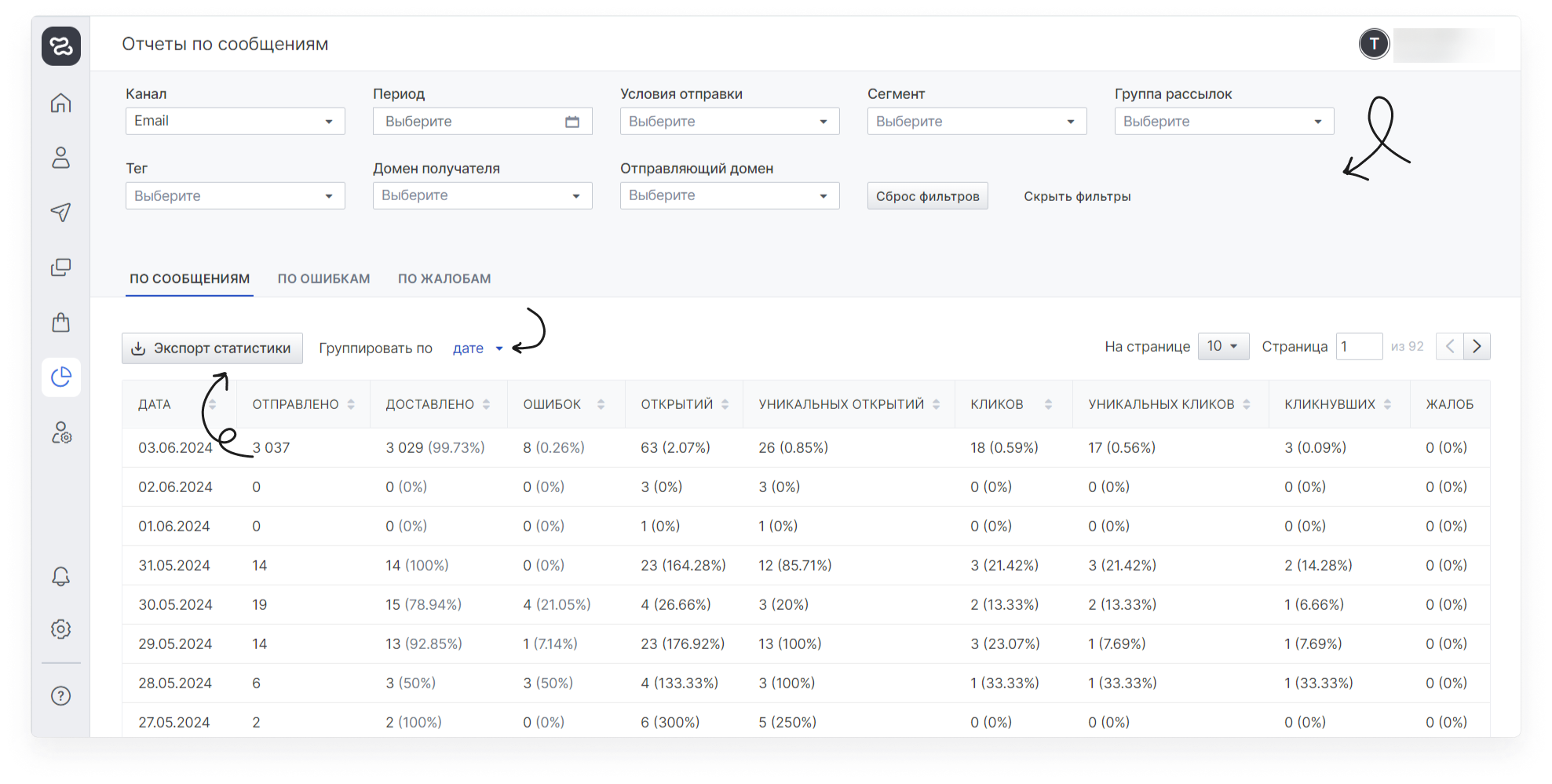Click the ЖАЛОБ column header
This screenshot has width=1552, height=784.
pyautogui.click(x=1449, y=404)
